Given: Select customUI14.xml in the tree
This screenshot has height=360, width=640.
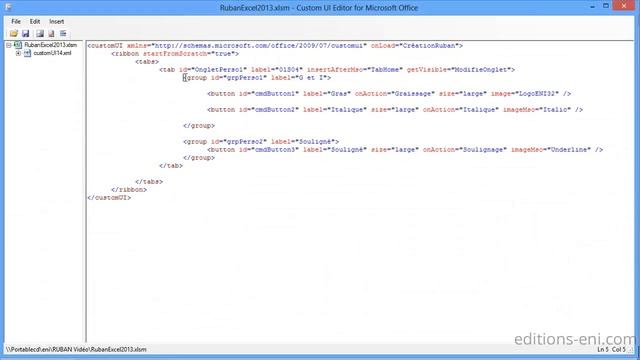Looking at the screenshot, I should [x=52, y=53].
